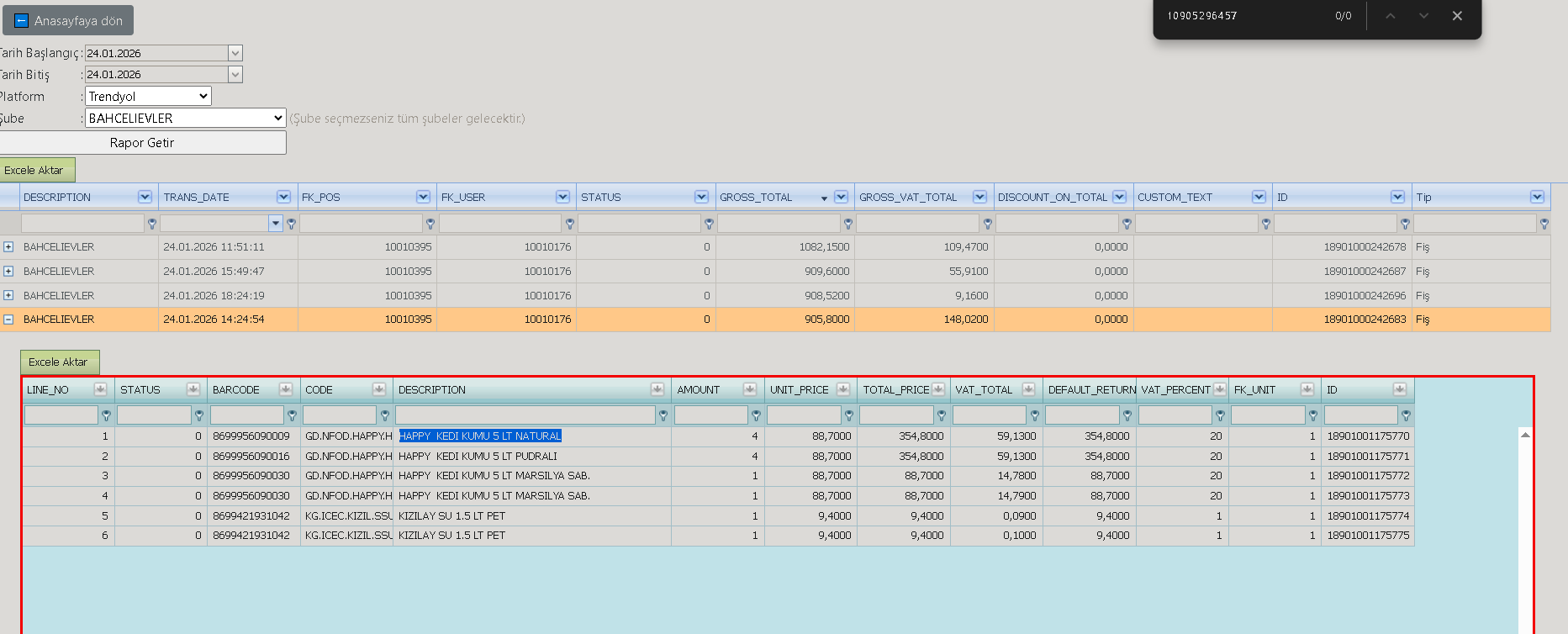Expand the 18:24:19 BAHCELIEVLER row

[8, 295]
